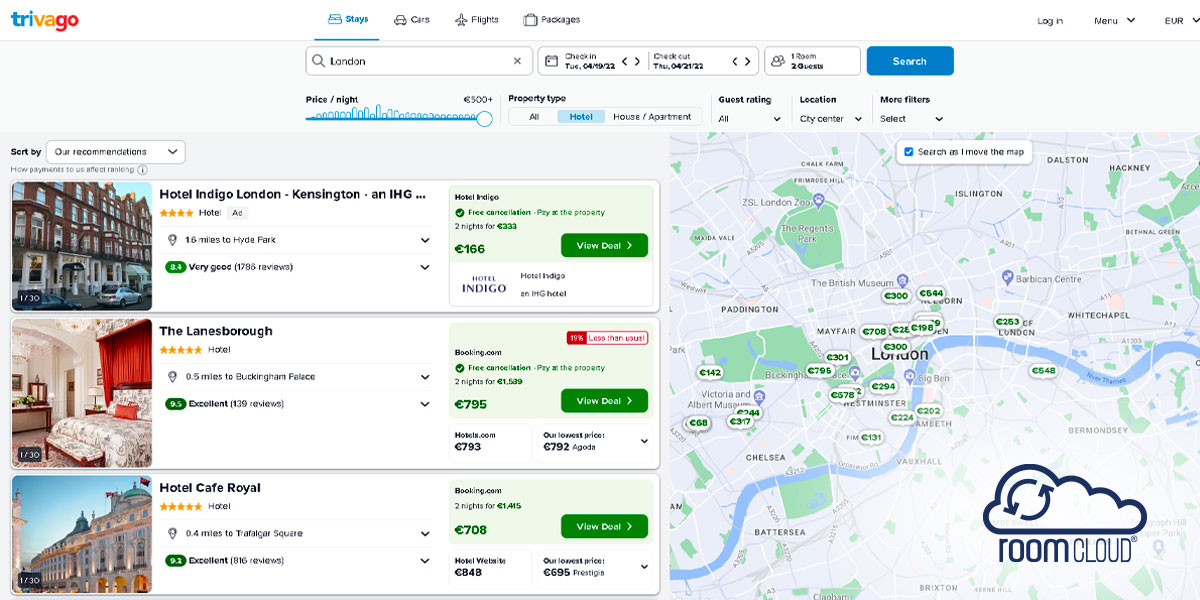
Task: Open the Hotel Indigo photo thumbnail
Action: [x=82, y=246]
